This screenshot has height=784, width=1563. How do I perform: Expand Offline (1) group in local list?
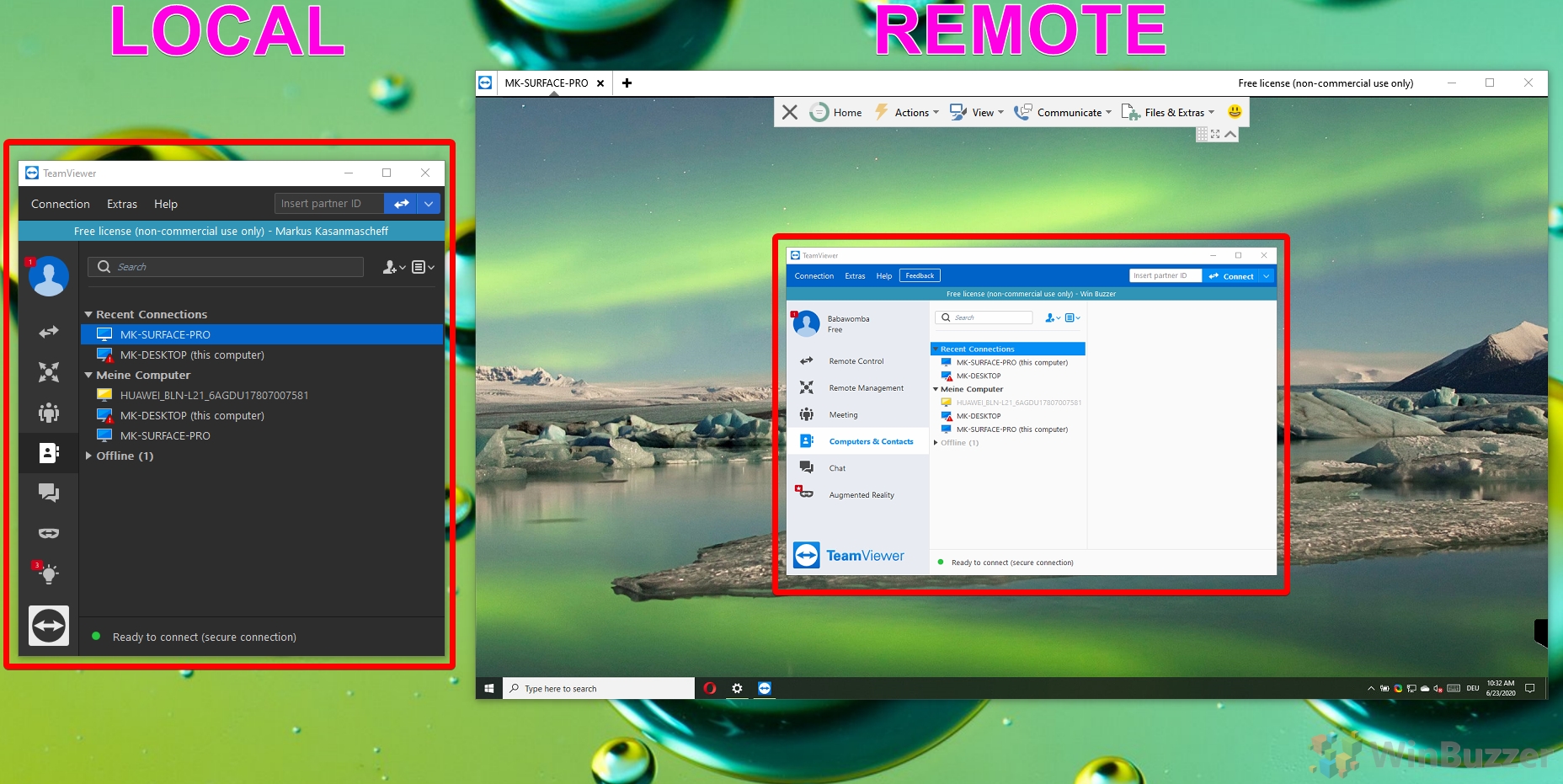click(x=88, y=456)
